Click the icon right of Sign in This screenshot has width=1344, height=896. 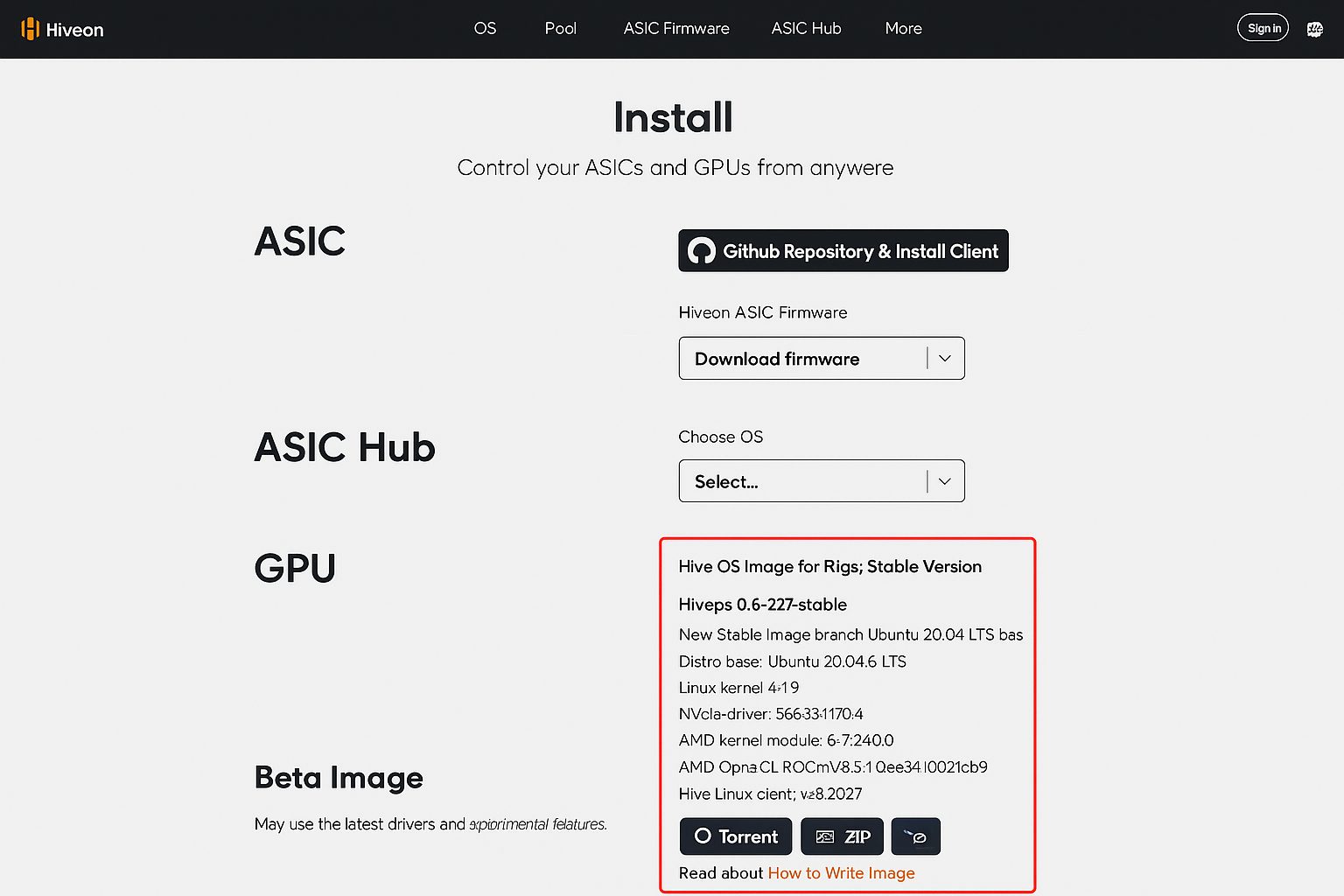(x=1314, y=29)
